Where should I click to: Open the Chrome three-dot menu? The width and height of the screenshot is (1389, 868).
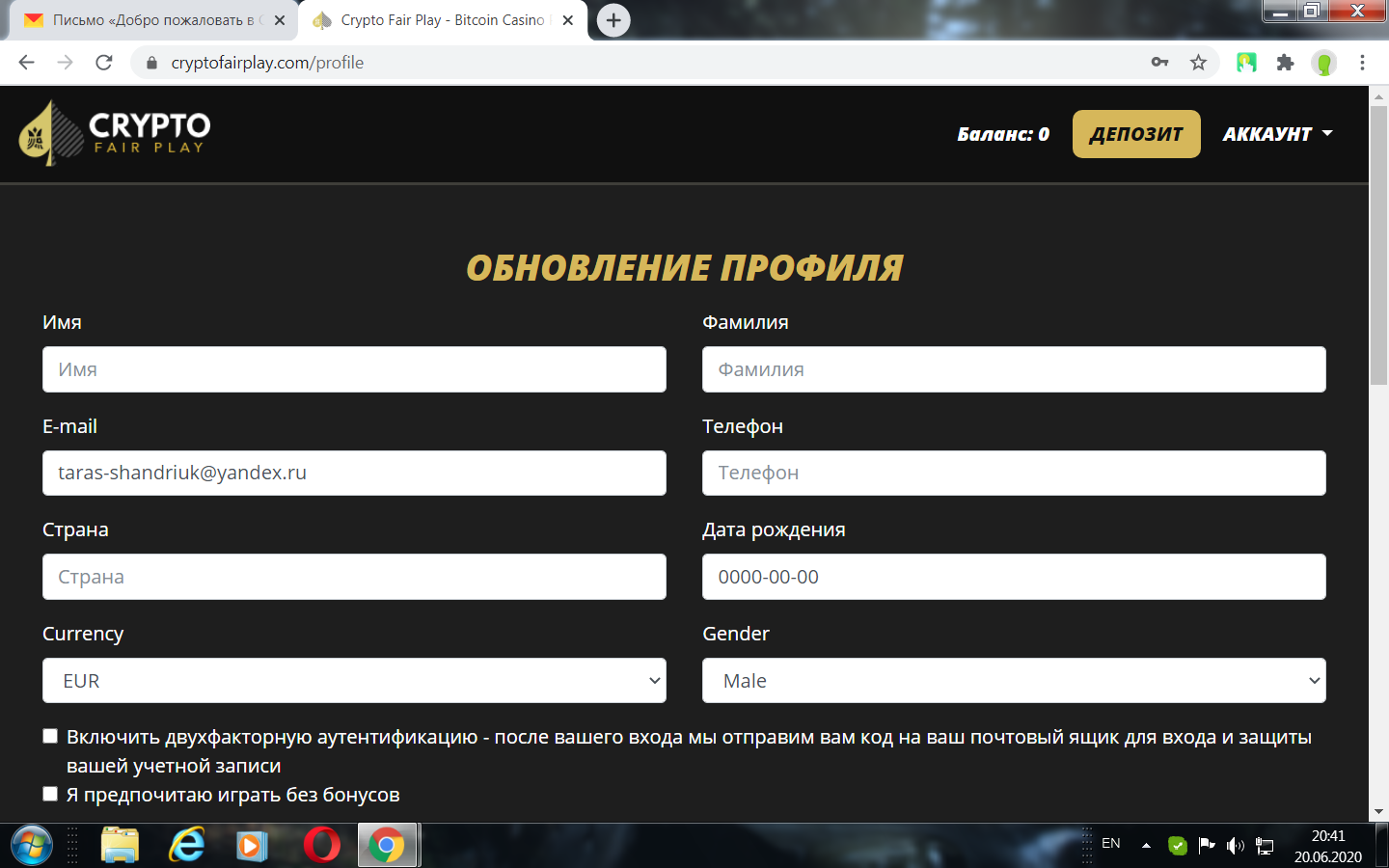1362,63
